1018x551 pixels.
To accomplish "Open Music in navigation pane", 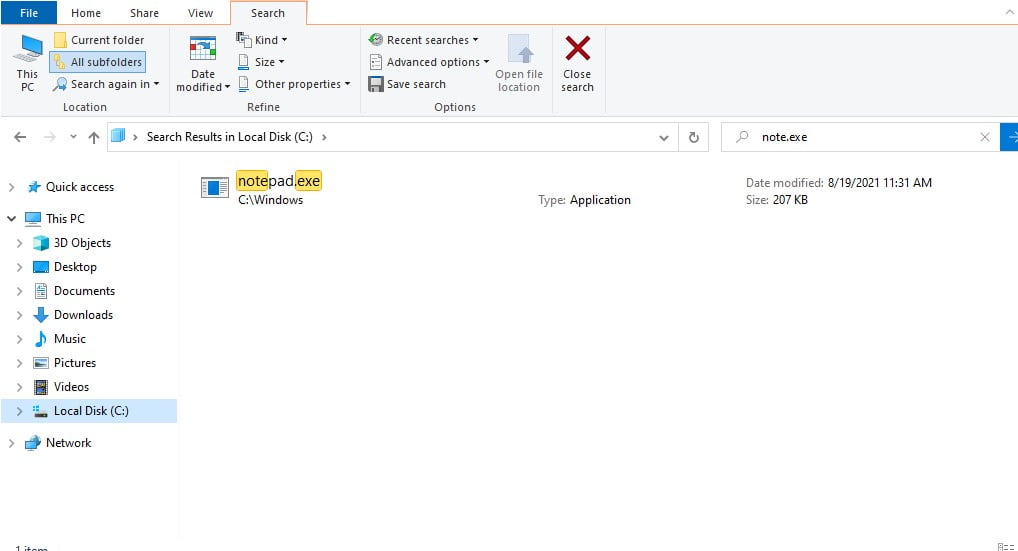I will coord(69,339).
